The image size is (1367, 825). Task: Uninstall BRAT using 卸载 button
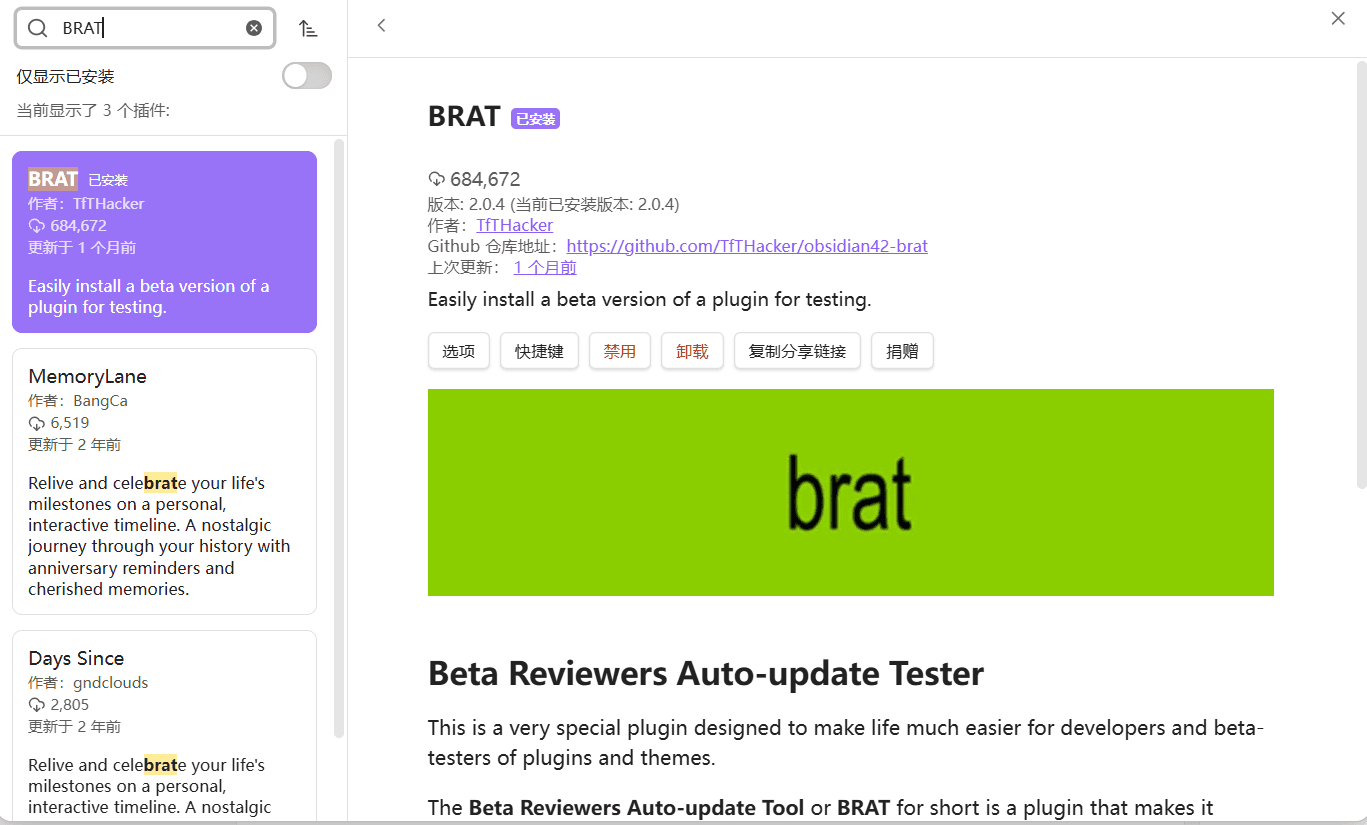[x=692, y=351]
